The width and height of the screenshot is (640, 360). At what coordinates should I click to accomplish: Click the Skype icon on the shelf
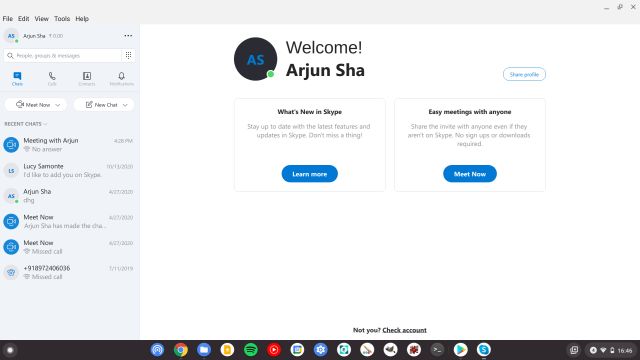coord(484,350)
